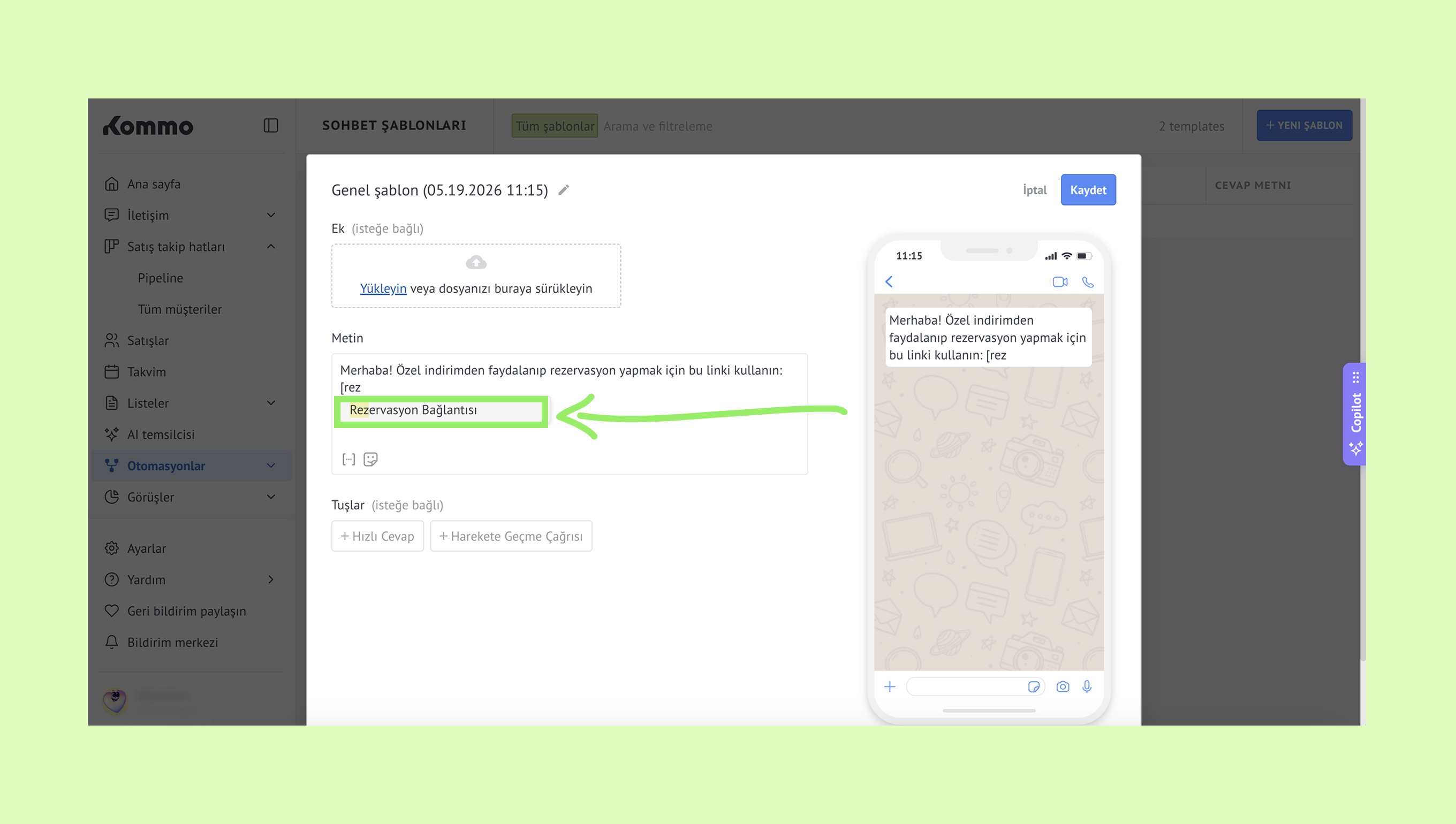Click the Görüşler pie chart icon
Viewport: 1456px width, 824px height.
click(x=111, y=497)
